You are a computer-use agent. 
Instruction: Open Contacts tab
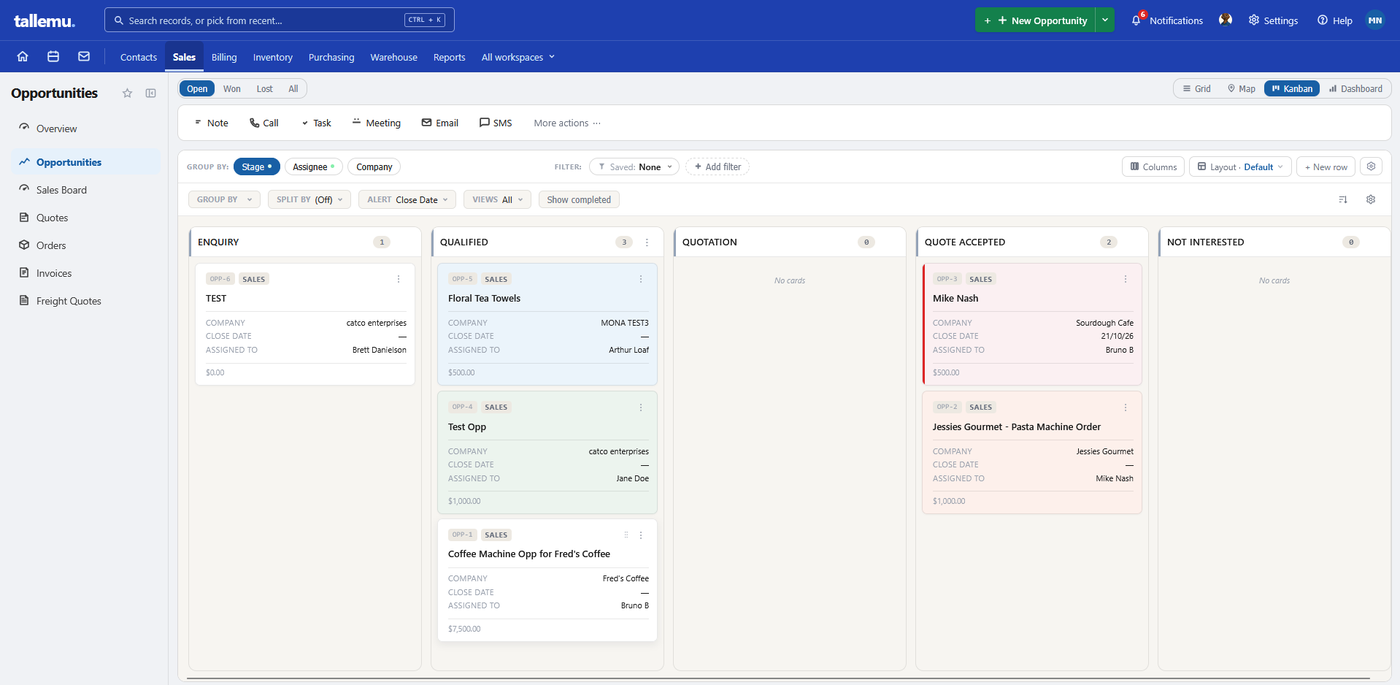pyautogui.click(x=139, y=57)
